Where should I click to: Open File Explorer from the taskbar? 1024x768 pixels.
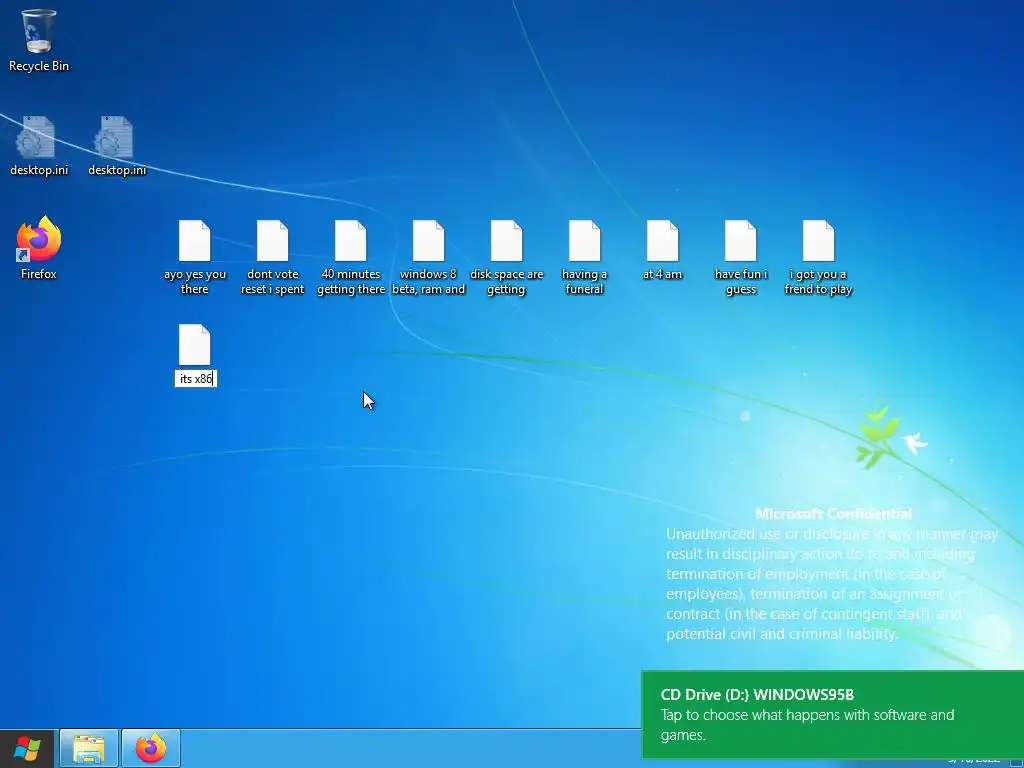pyautogui.click(x=89, y=748)
